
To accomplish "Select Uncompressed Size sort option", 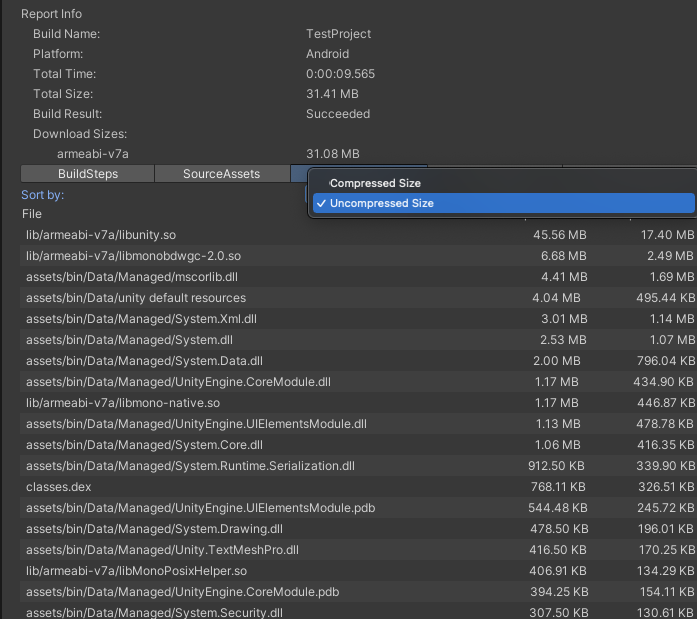I will [x=504, y=203].
